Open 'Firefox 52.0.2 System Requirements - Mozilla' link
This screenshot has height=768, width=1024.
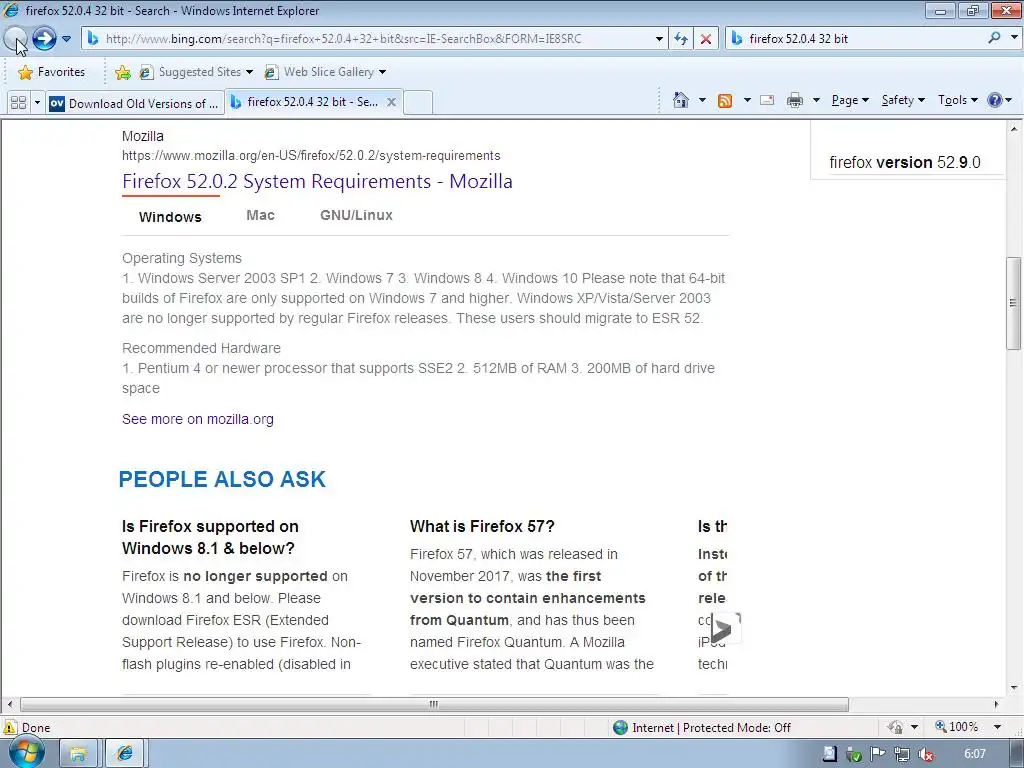click(x=317, y=181)
